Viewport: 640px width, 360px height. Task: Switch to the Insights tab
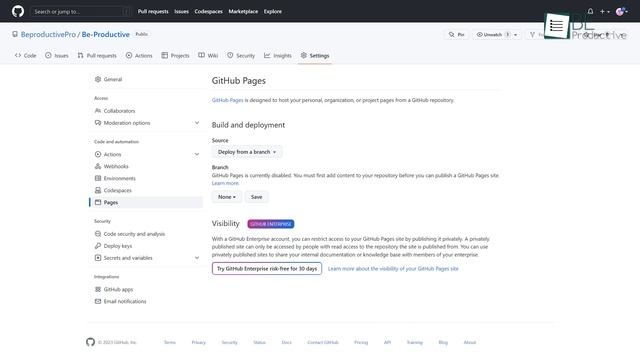278,56
